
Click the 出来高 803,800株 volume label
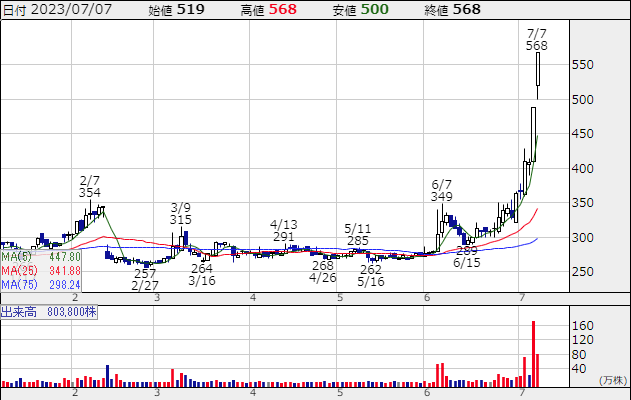click(x=49, y=312)
